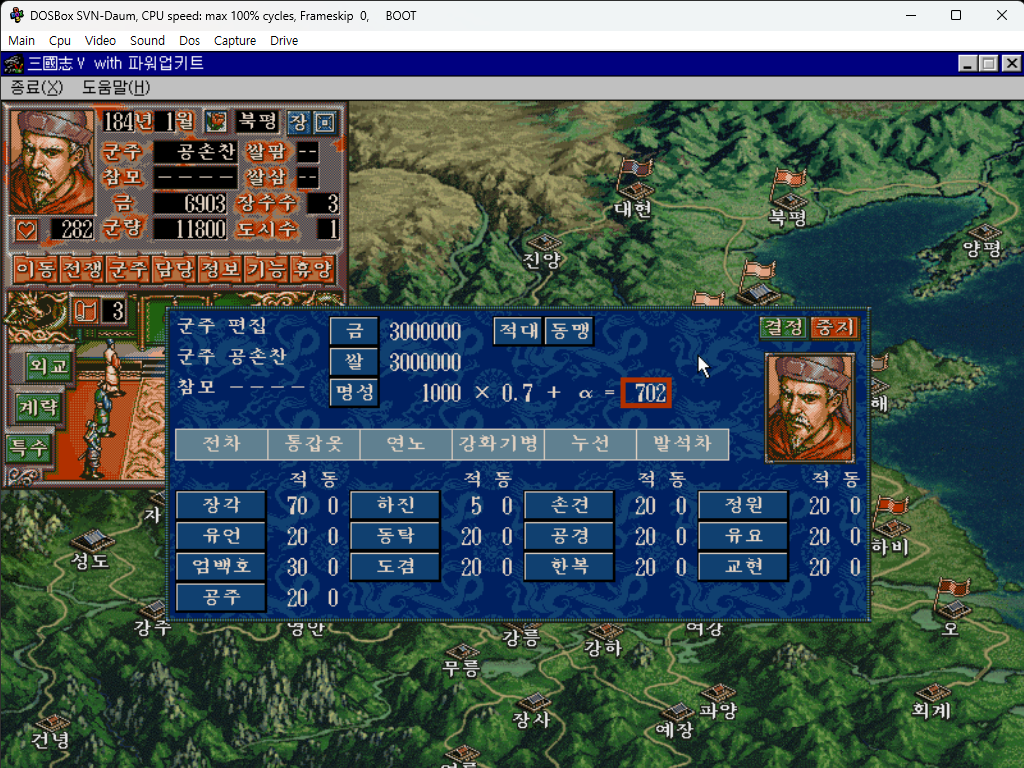The image size is (1024, 768).
Task: Choose ruler 한복 button
Action: (569, 566)
